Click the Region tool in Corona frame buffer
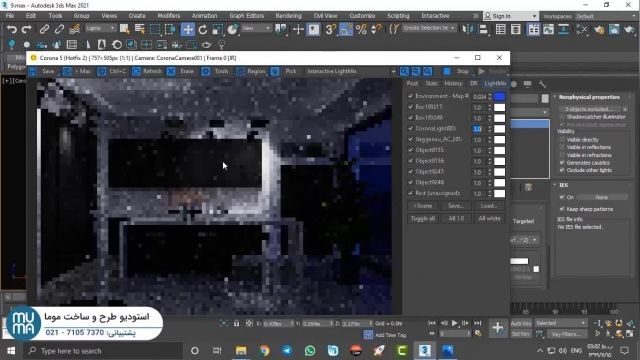Viewport: 640px width, 360px height. pos(251,71)
